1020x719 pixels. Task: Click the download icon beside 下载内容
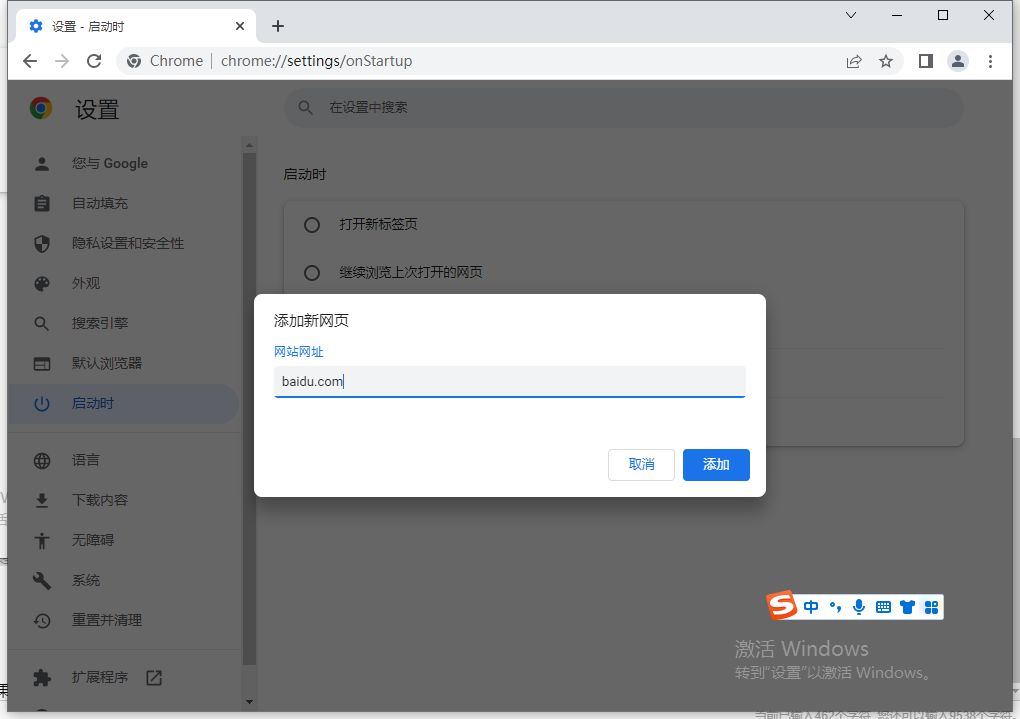tap(42, 500)
